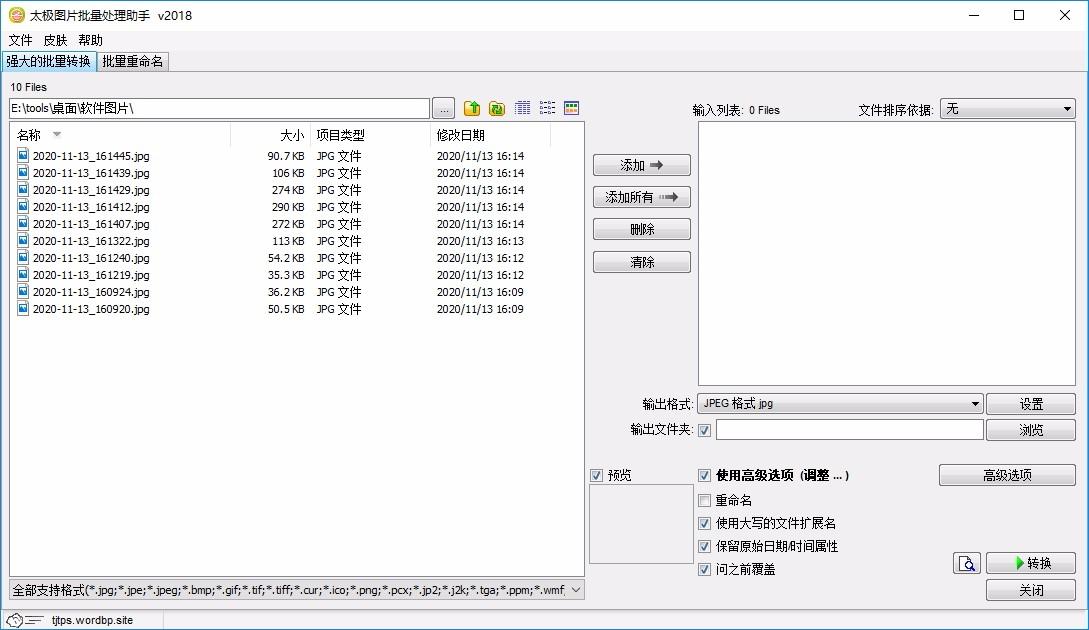Switch file list to details view
Screen dimensions: 1089x630
(x=523, y=108)
